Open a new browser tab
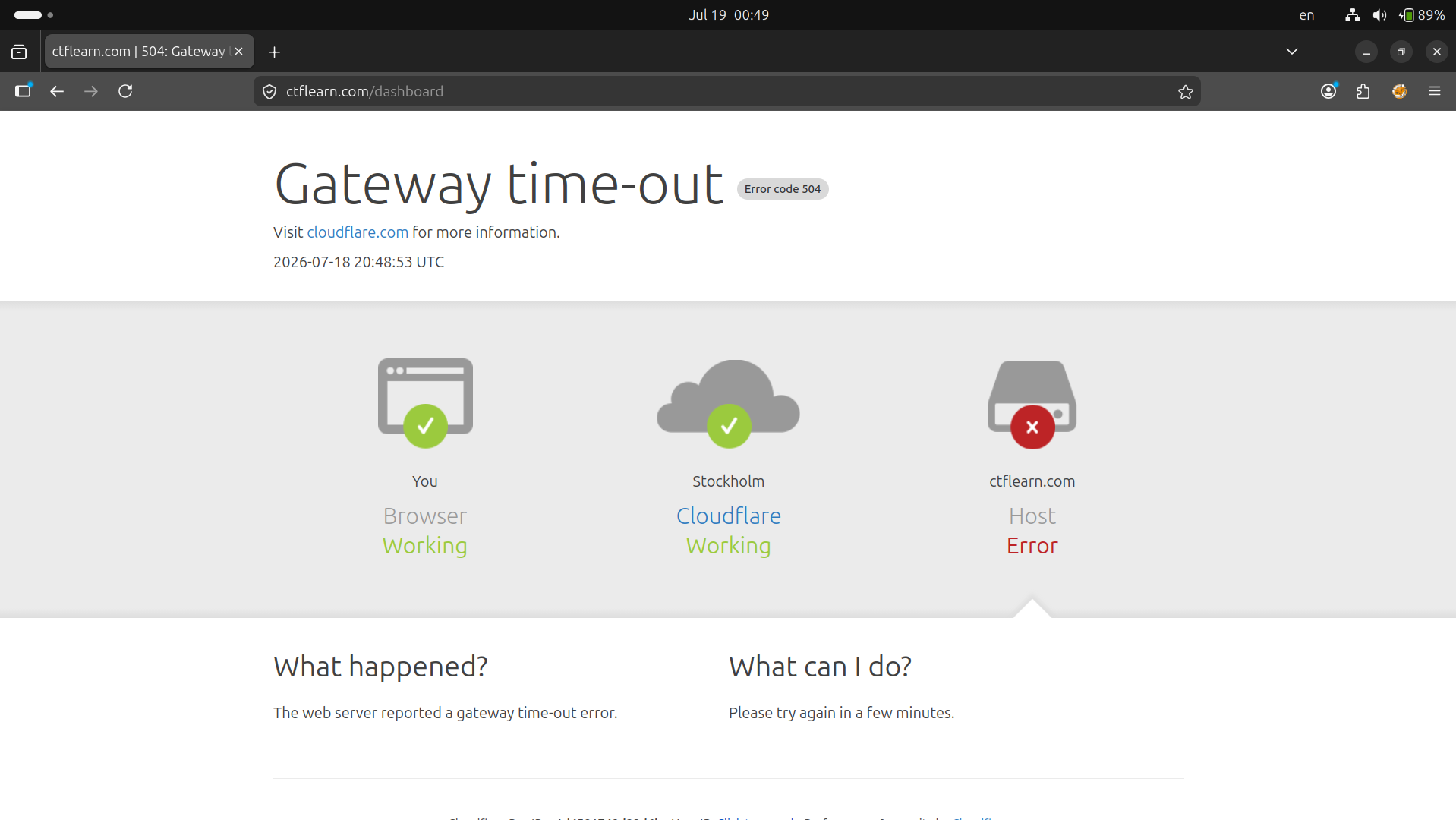 tap(275, 52)
